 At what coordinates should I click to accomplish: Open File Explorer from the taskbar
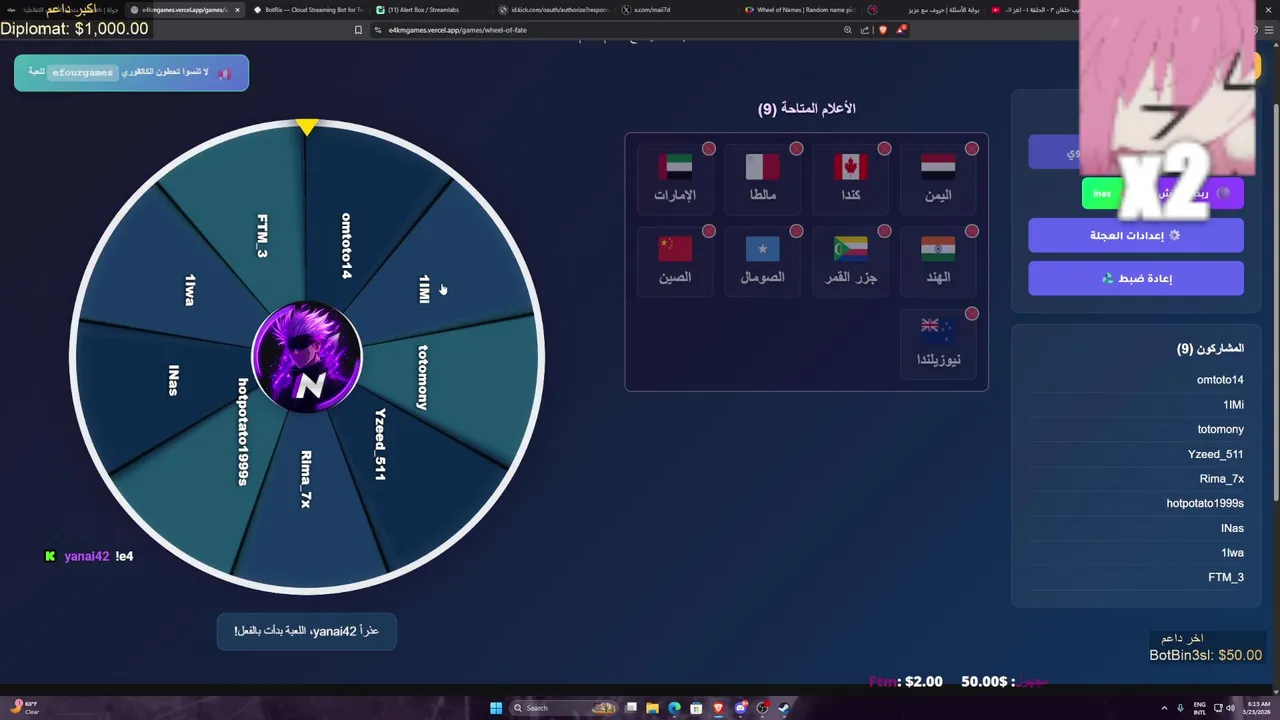[x=652, y=708]
